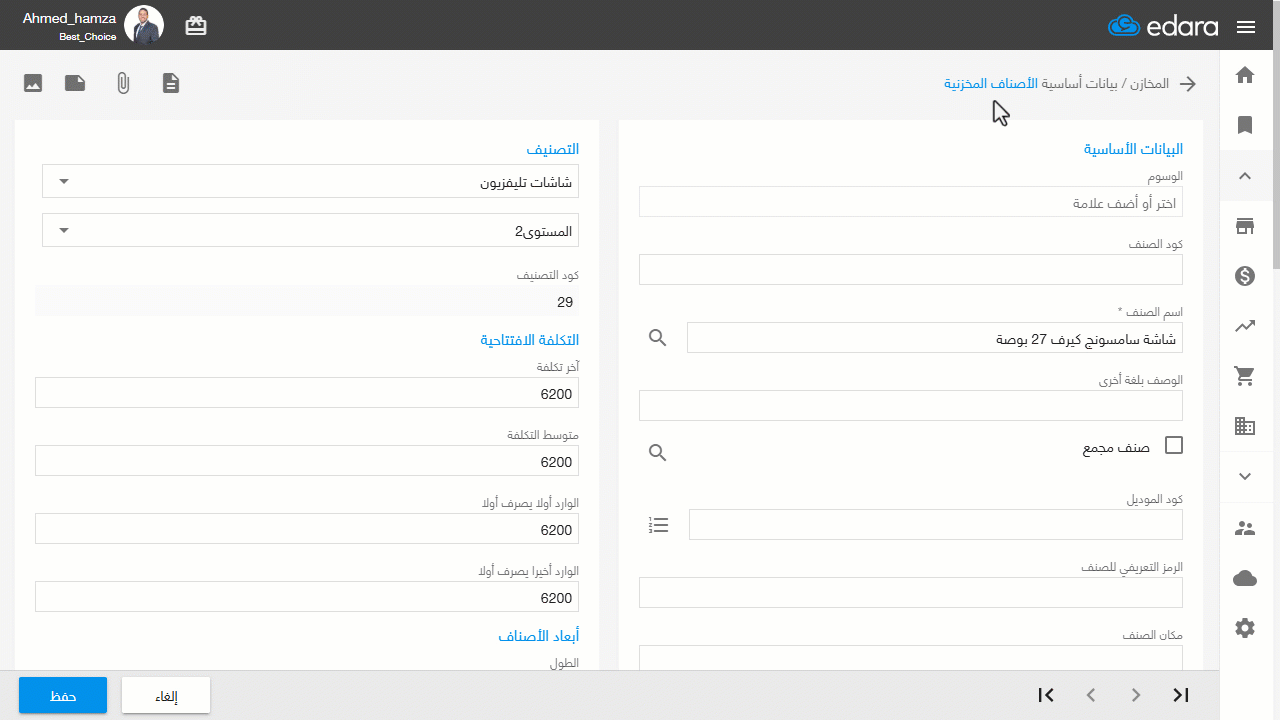Click the حفظ save button
Image resolution: width=1280 pixels, height=720 pixels.
63,695
